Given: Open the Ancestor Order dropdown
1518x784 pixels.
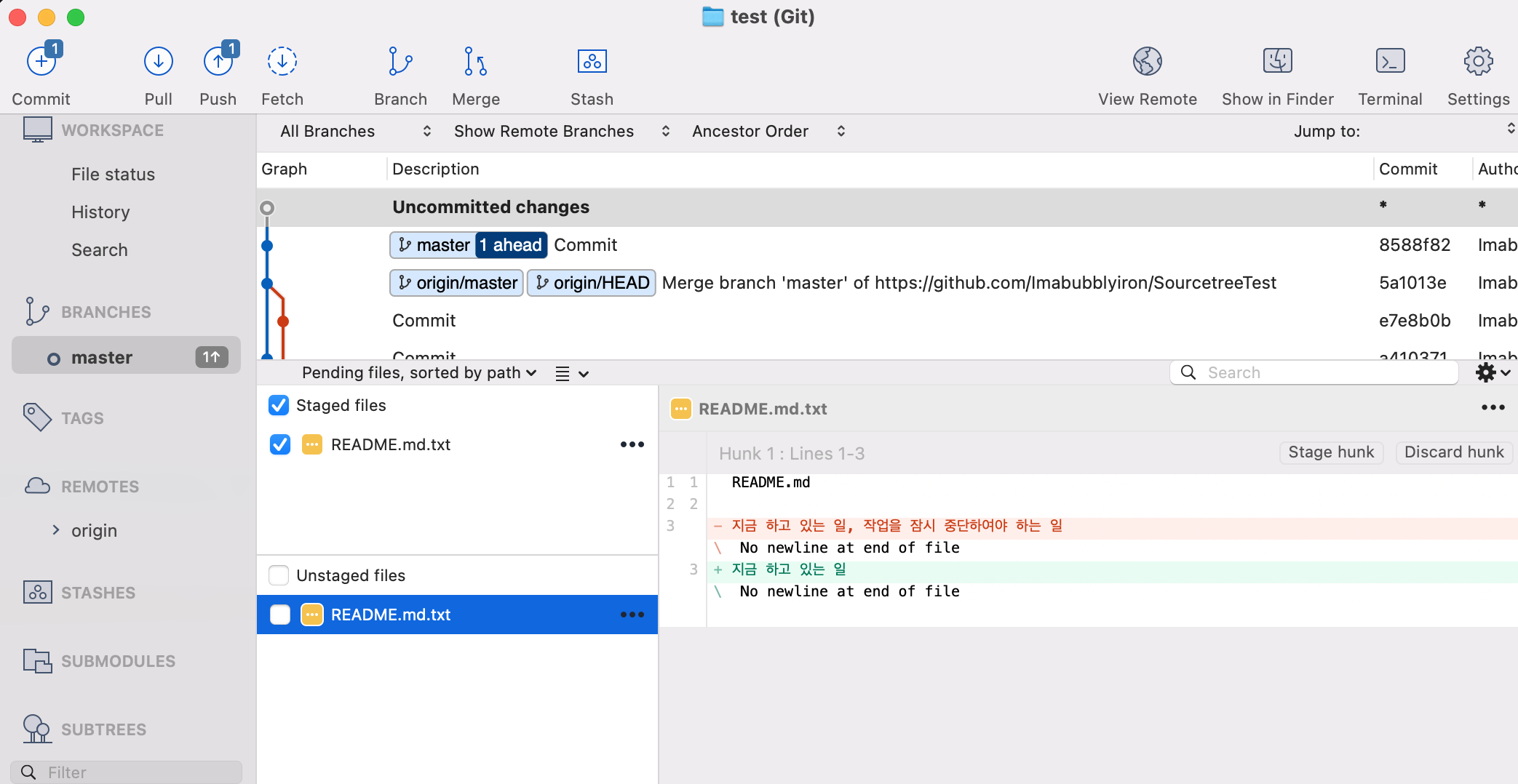Looking at the screenshot, I should point(768,131).
